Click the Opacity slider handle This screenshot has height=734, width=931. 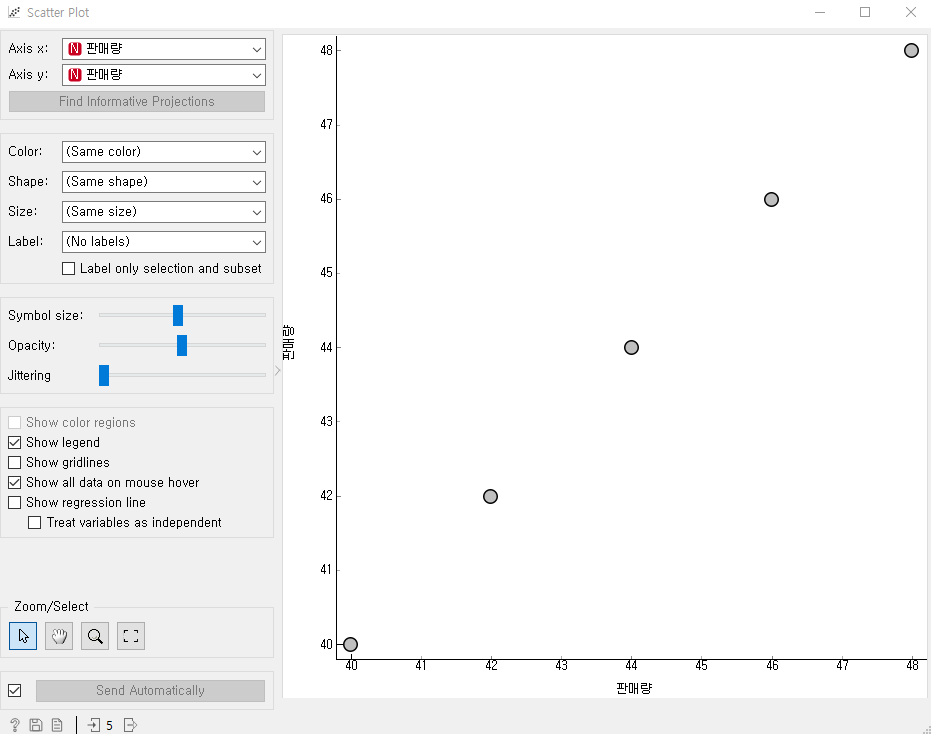coord(182,345)
